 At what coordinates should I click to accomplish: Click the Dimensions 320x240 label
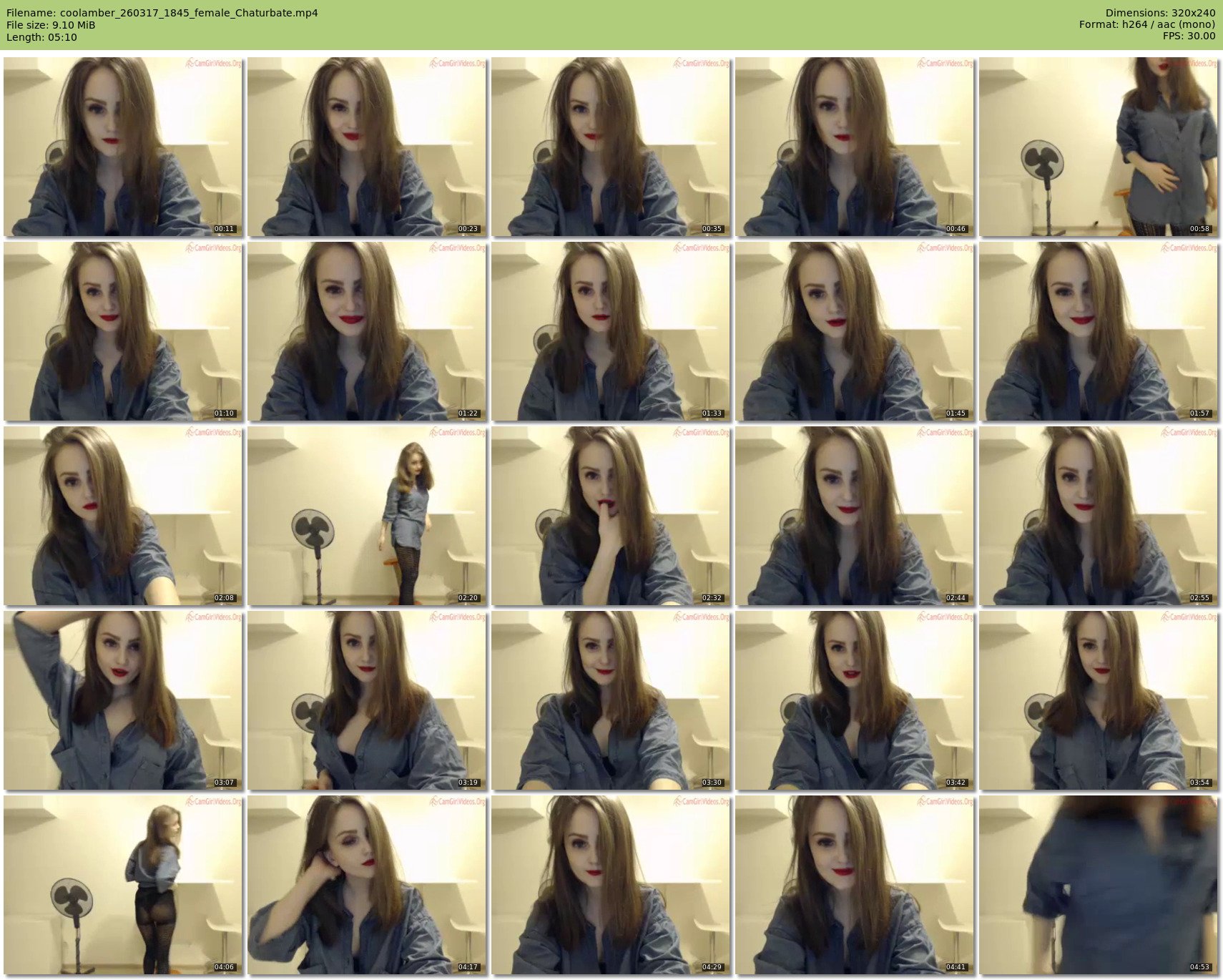coord(1160,13)
